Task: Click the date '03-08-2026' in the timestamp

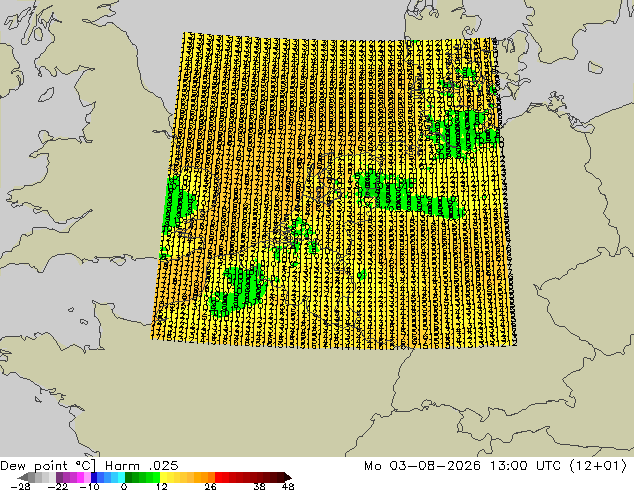Action: tap(435, 466)
